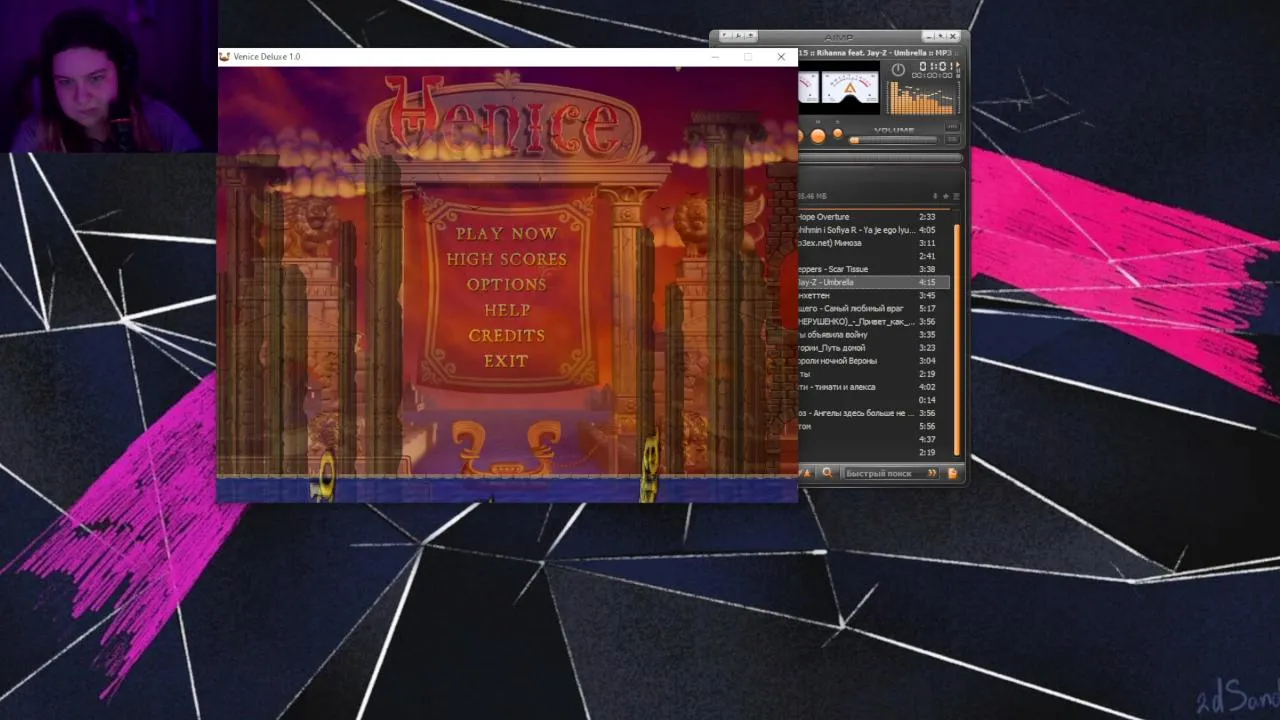Select the 'Привет_как_...' track
The image size is (1280, 720).
[874, 321]
